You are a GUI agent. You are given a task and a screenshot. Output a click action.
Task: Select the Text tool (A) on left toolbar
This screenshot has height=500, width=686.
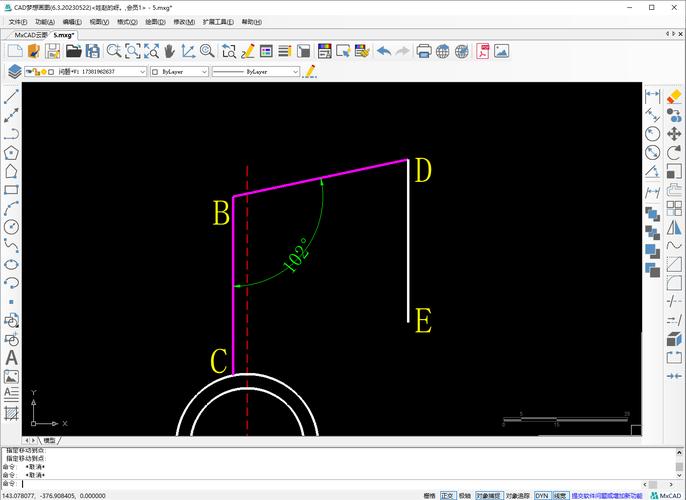pos(11,357)
